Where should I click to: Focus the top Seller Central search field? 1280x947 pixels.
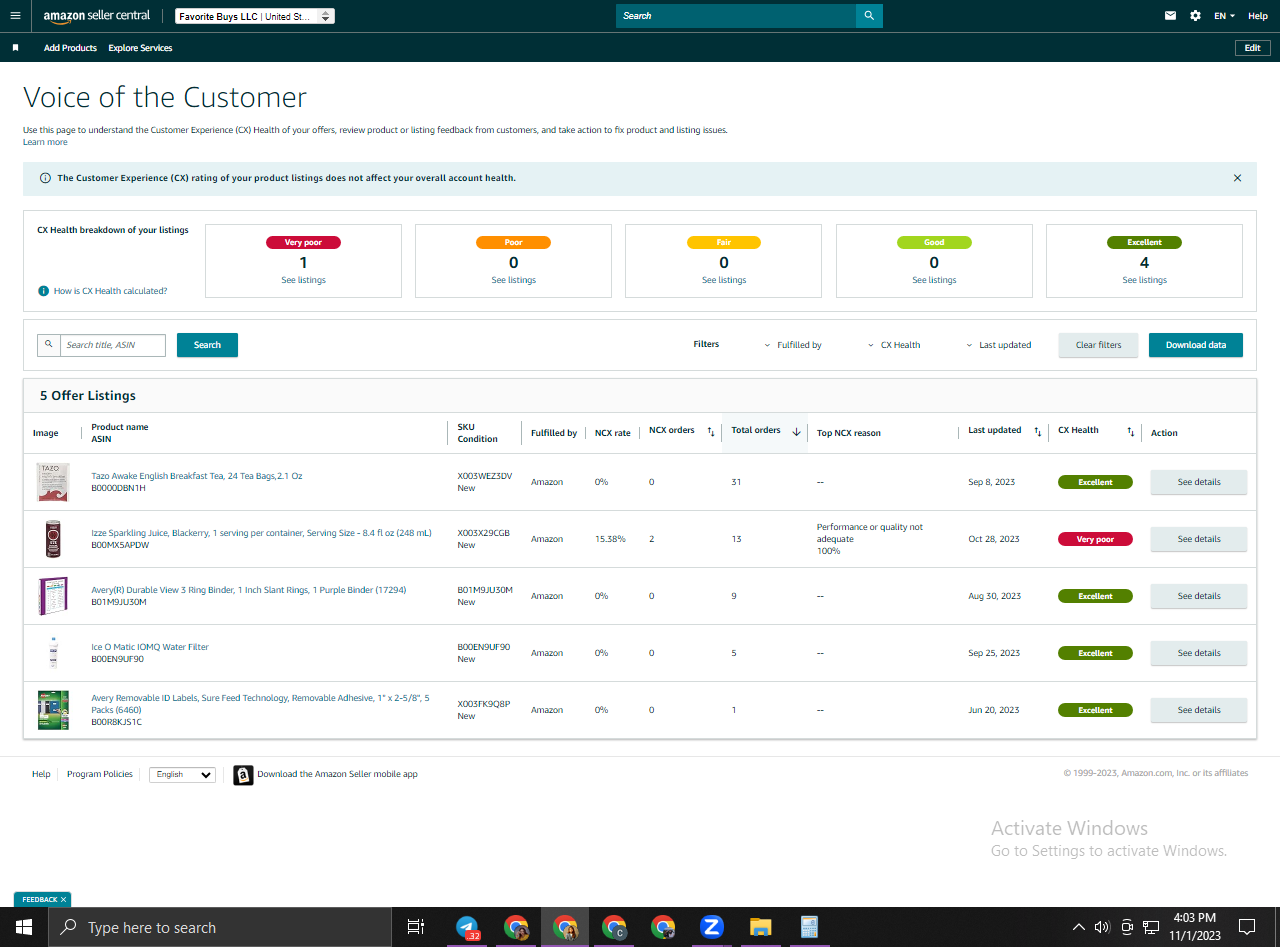point(736,16)
